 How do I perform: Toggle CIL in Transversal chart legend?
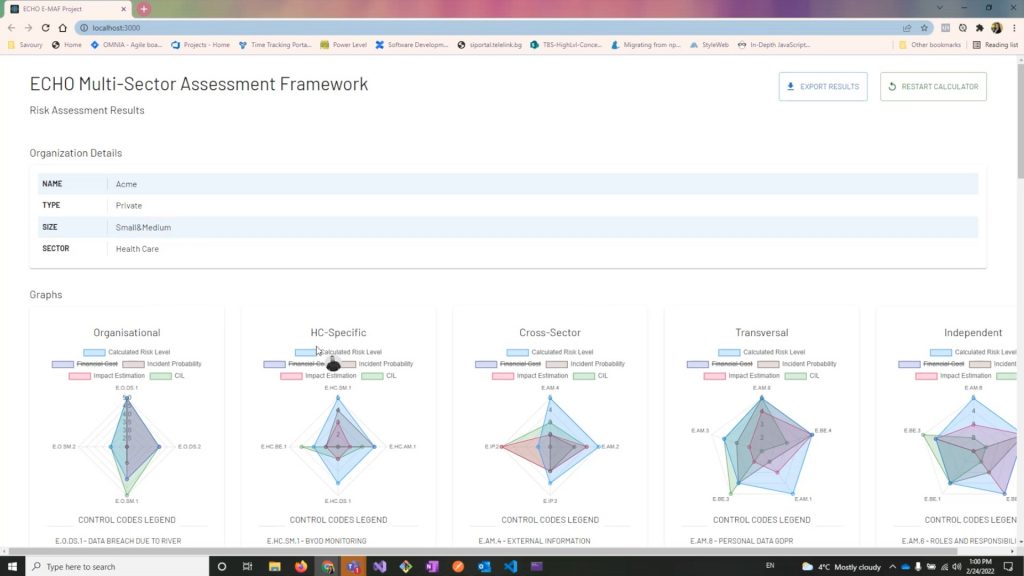point(802,376)
